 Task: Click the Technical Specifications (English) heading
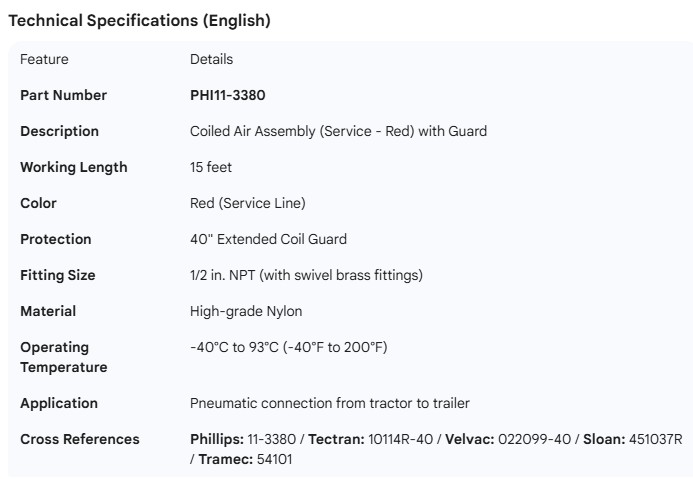(139, 20)
